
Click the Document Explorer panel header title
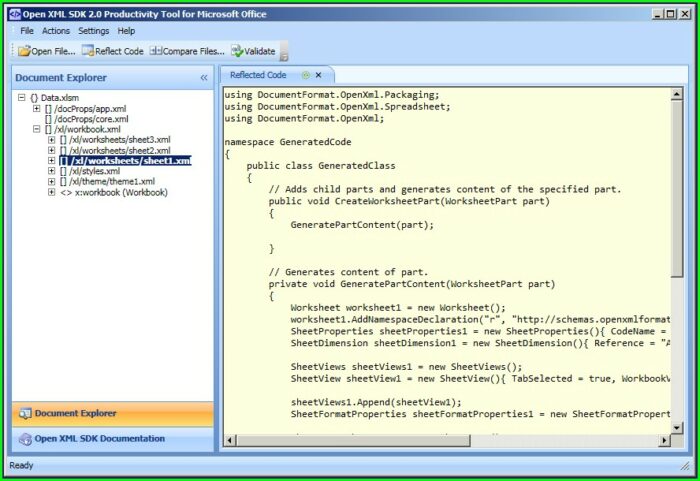pos(61,78)
